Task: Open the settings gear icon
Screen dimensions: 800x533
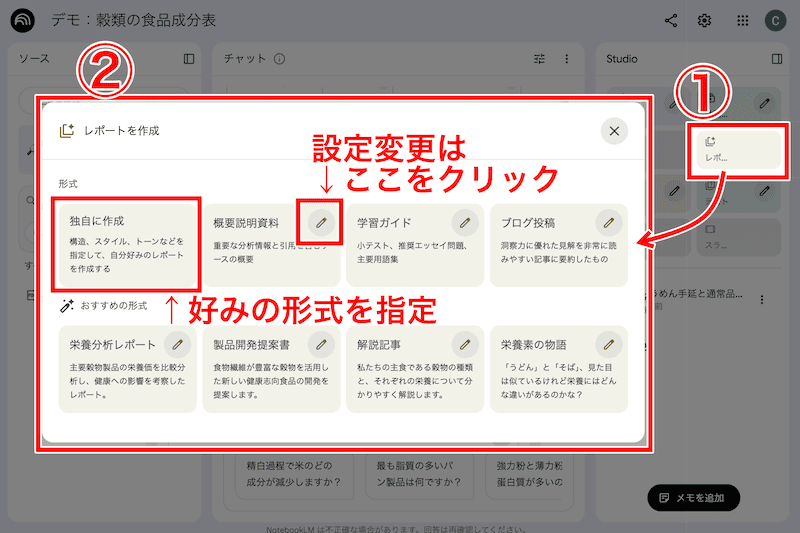Action: click(x=705, y=21)
